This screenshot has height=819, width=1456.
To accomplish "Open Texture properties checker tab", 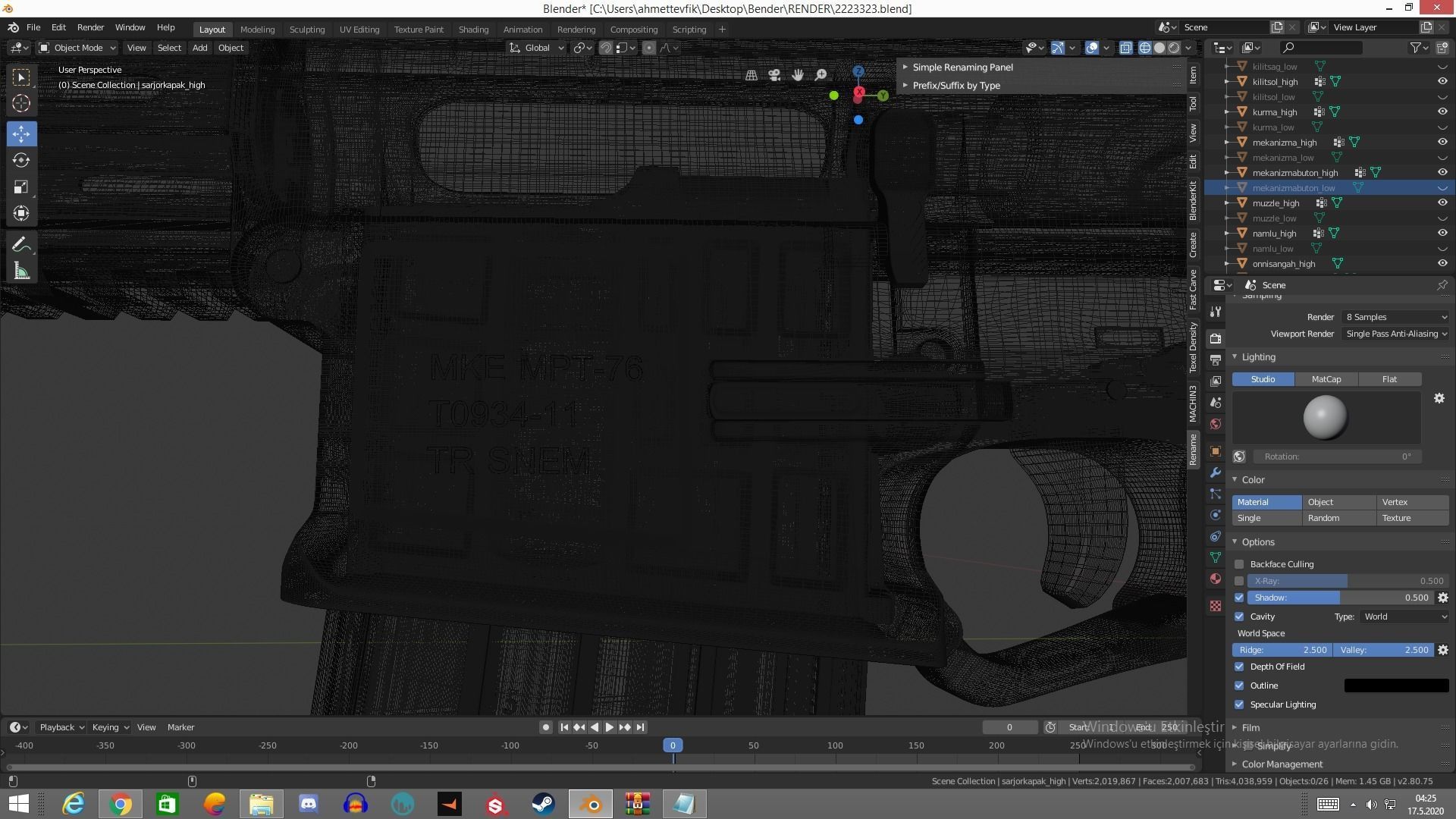I will pyautogui.click(x=1216, y=606).
